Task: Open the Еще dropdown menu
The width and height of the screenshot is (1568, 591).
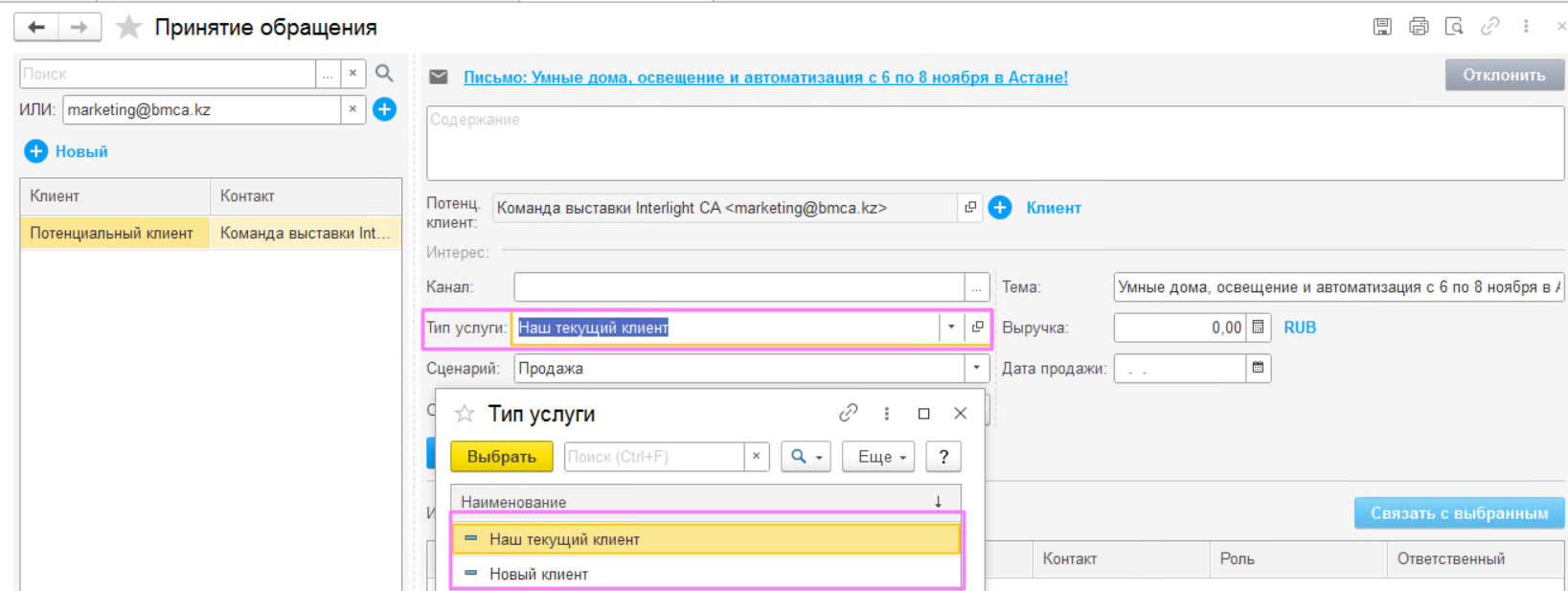Action: coord(878,457)
